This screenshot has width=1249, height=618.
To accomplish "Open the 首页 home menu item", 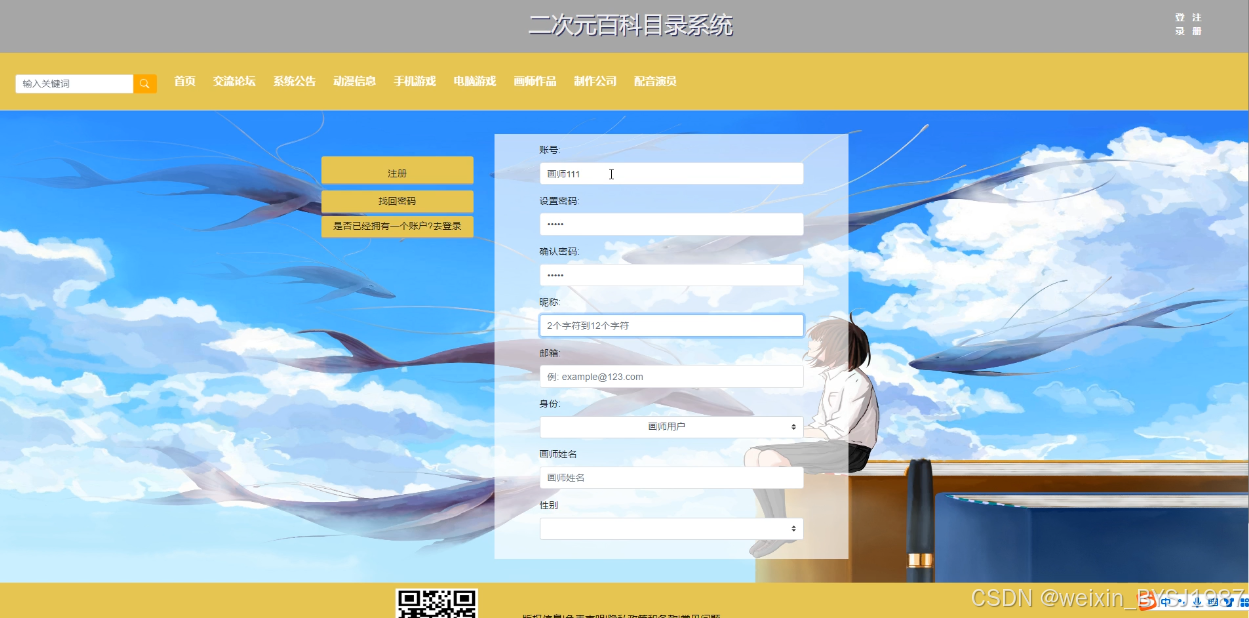I will point(184,81).
